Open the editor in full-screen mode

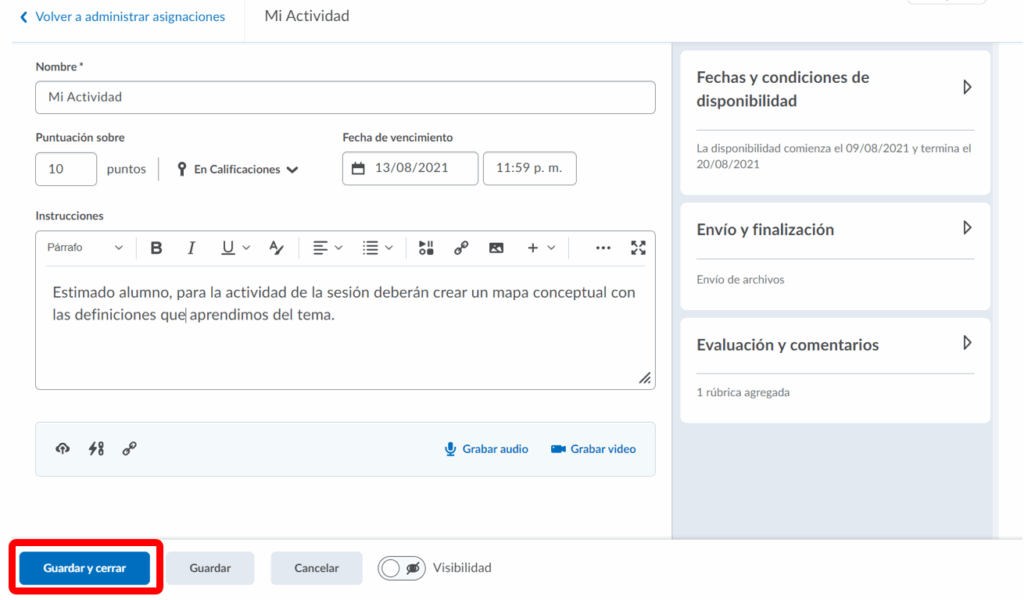tap(638, 248)
